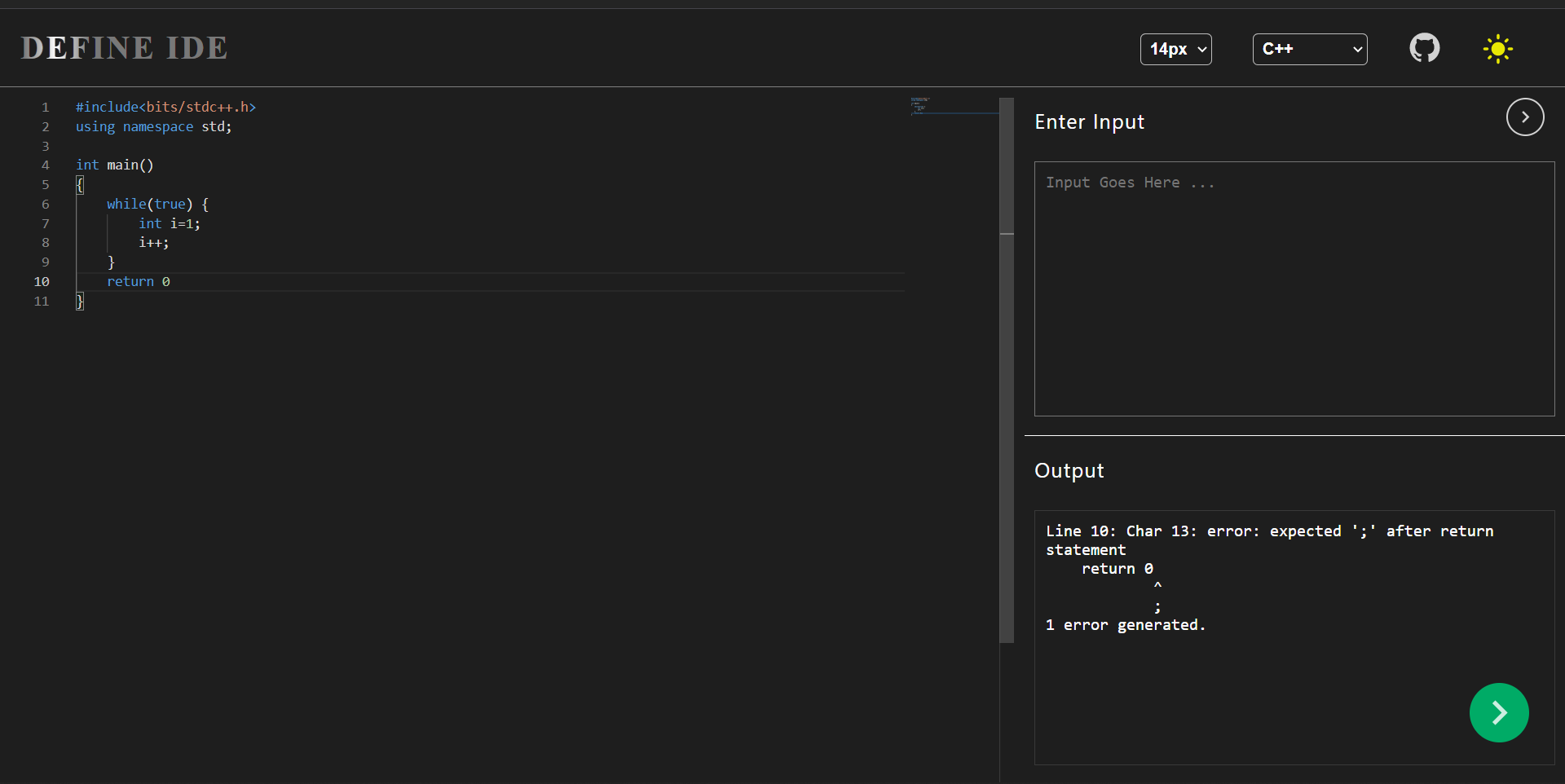This screenshot has width=1565, height=784.
Task: Click the 'return 0' code line
Action: click(139, 281)
